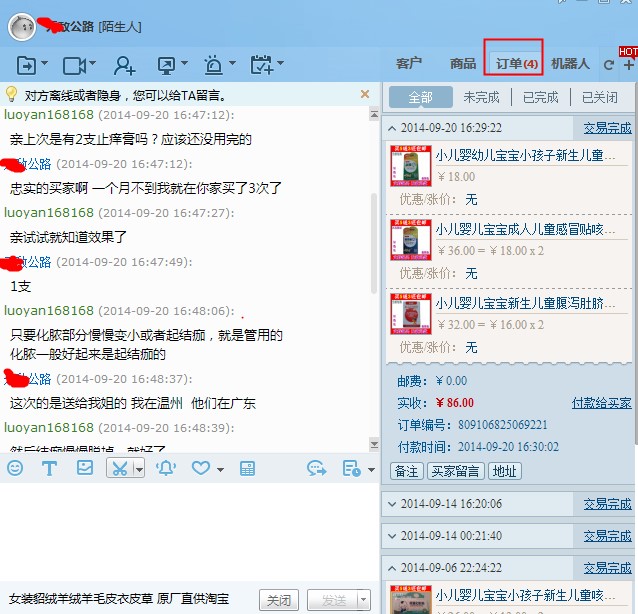Open the font settings T icon
The height and width of the screenshot is (614, 638).
tap(49, 468)
